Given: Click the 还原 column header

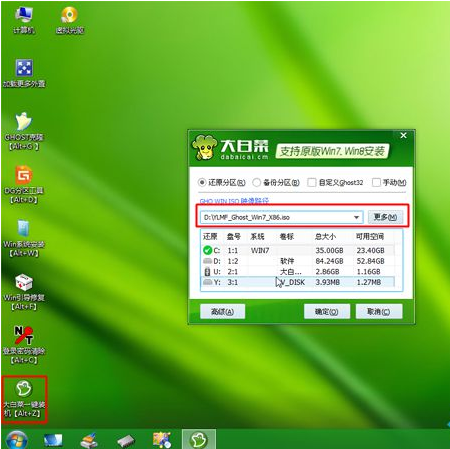Looking at the screenshot, I should tap(210, 236).
